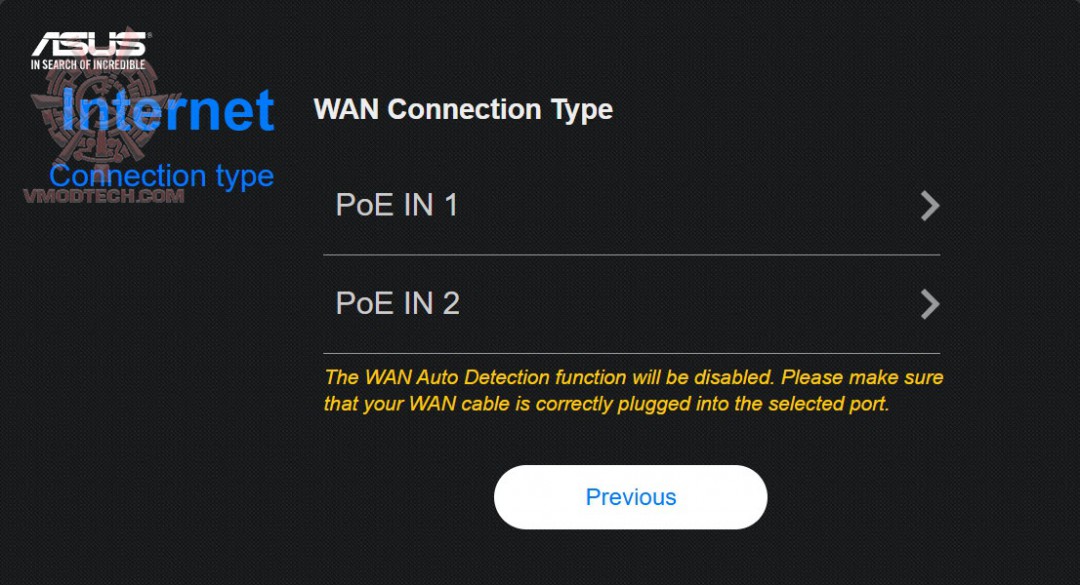
Task: Click the blue Internet heading
Action: [168, 110]
